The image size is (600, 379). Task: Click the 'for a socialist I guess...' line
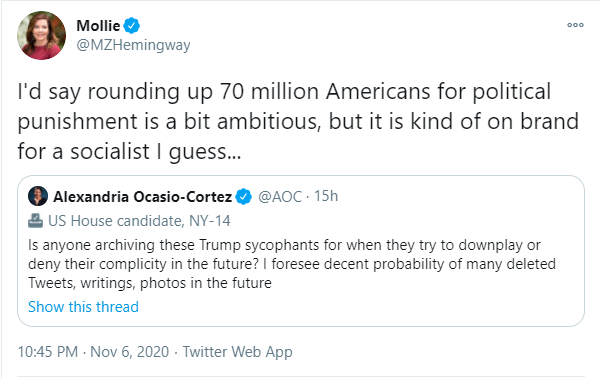(x=129, y=152)
